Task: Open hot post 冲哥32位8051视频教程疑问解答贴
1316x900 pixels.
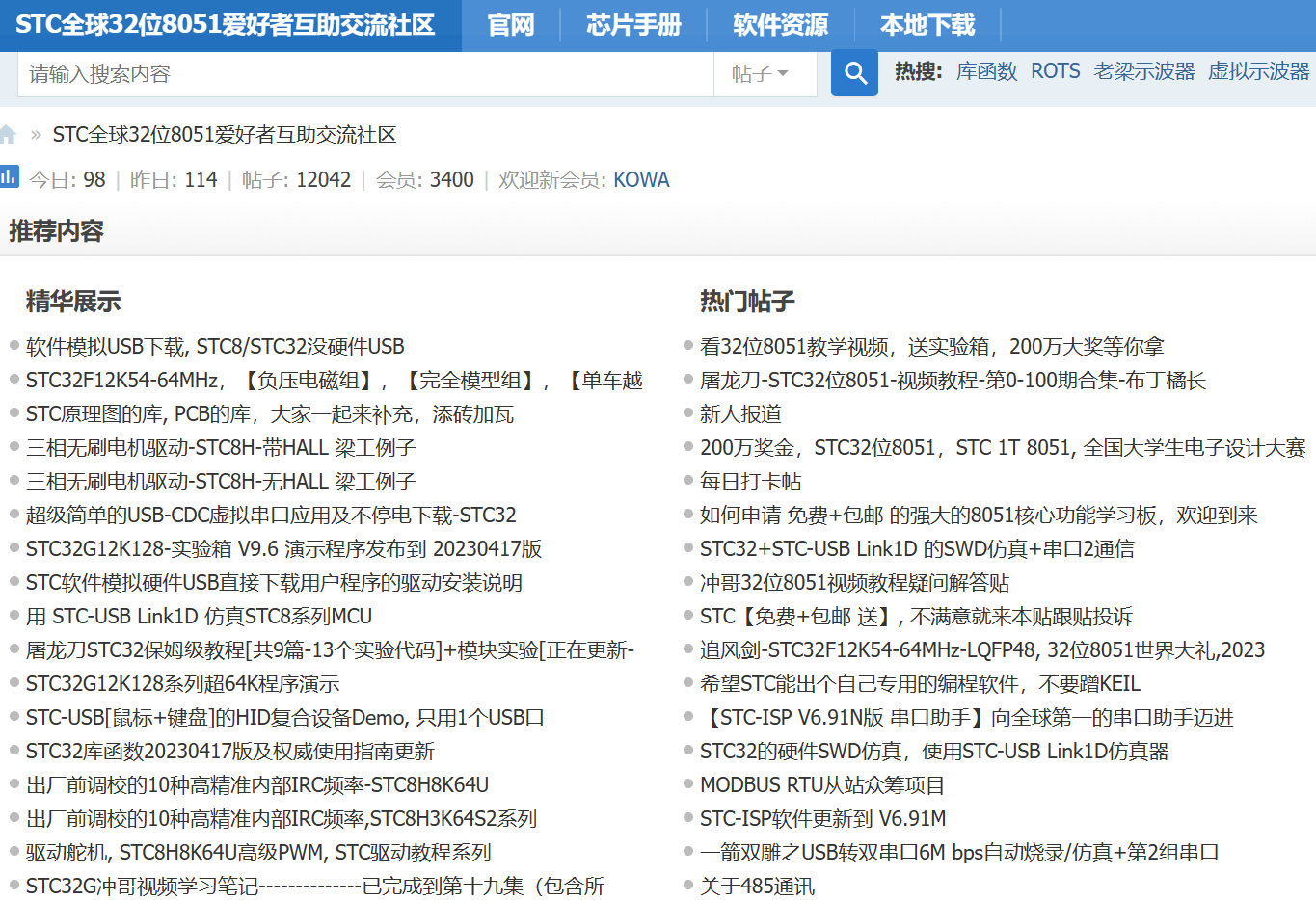Action: (854, 582)
